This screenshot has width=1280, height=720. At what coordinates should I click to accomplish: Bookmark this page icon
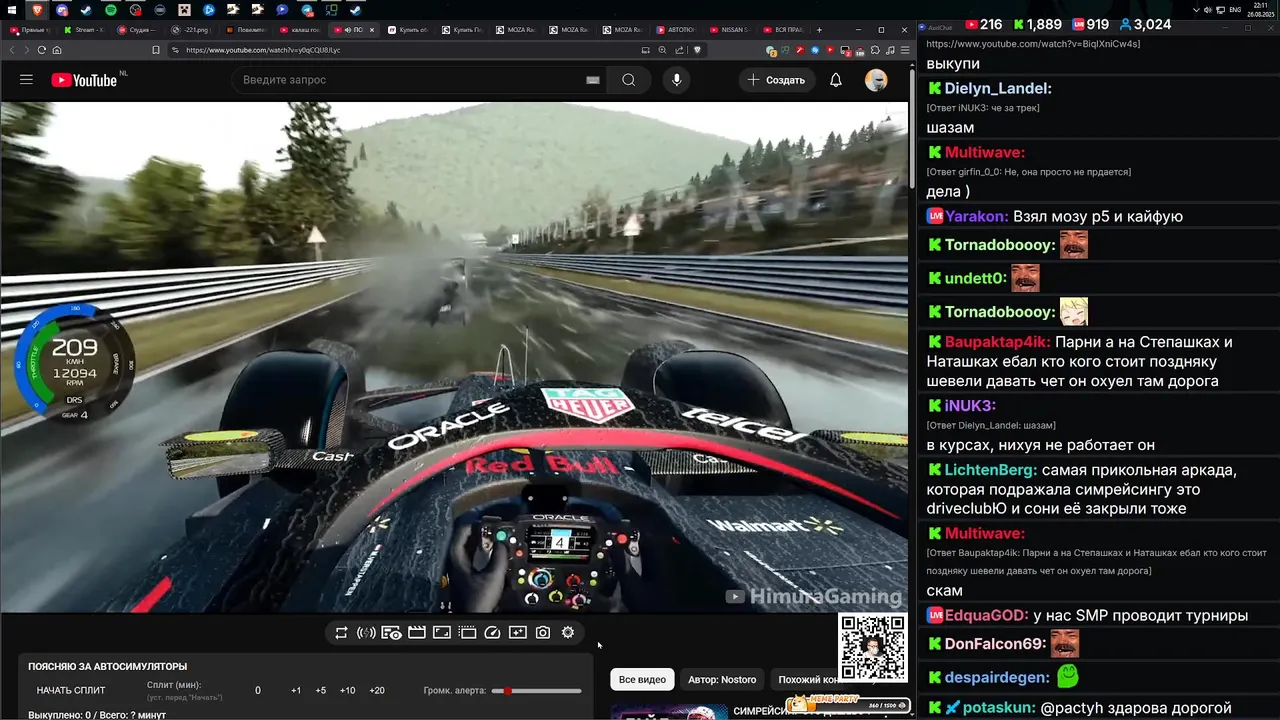pos(155,50)
